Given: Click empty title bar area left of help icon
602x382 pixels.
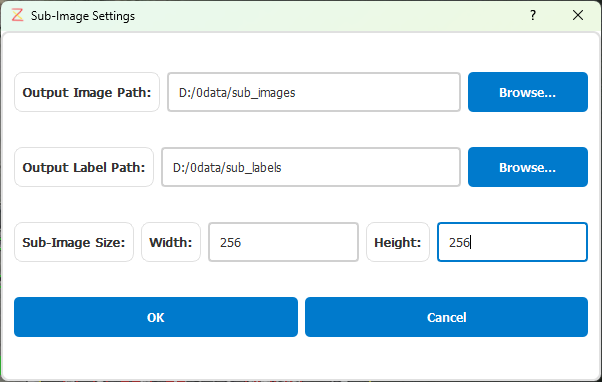Looking at the screenshot, I should (x=330, y=15).
